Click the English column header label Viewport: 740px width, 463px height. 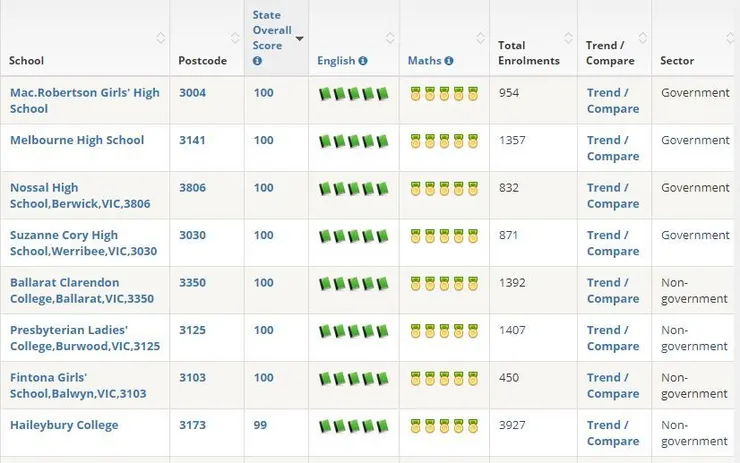(x=336, y=61)
